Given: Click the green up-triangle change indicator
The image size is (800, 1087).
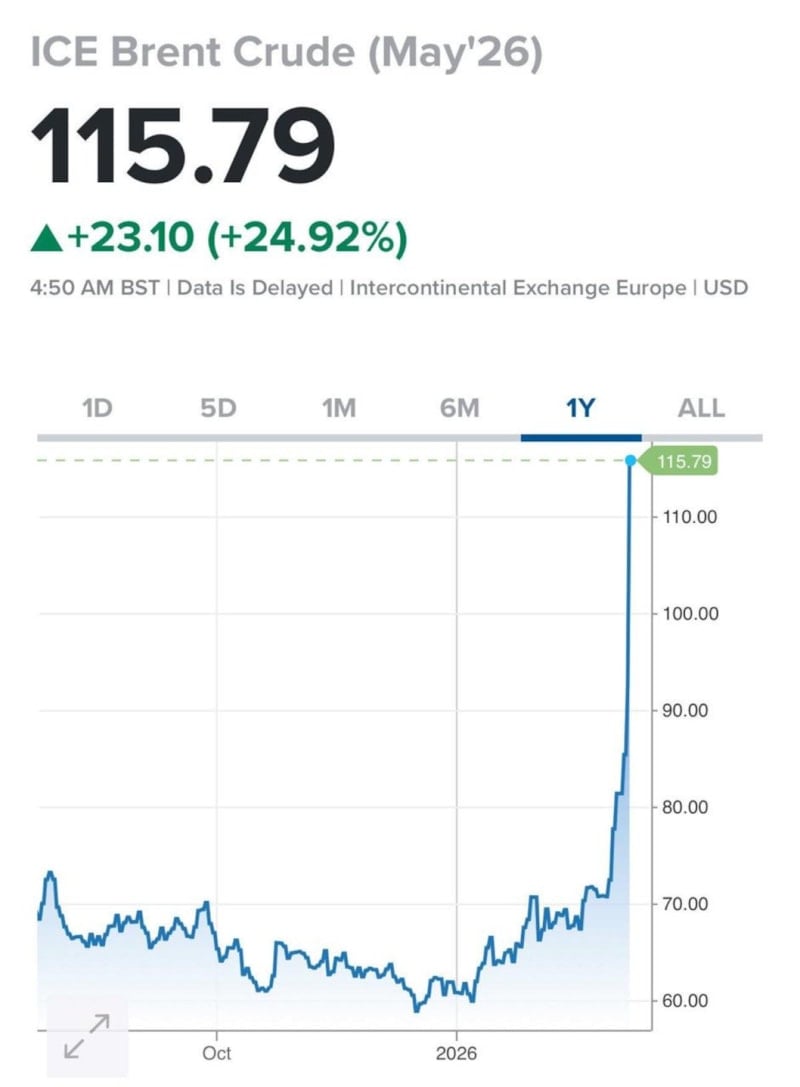Looking at the screenshot, I should [x=46, y=238].
